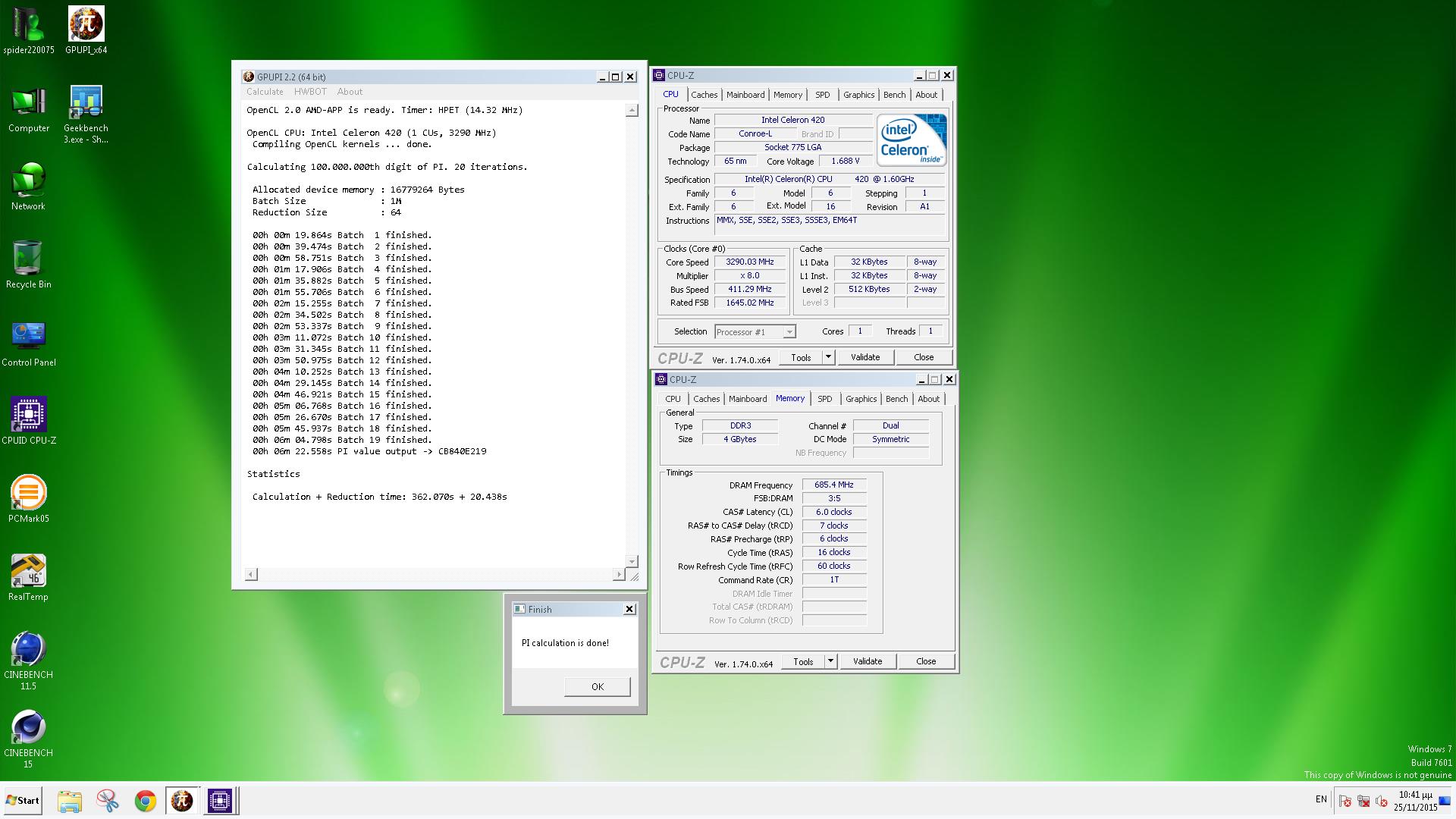
Task: Click Validate button in top CPU-Z
Action: tap(865, 357)
